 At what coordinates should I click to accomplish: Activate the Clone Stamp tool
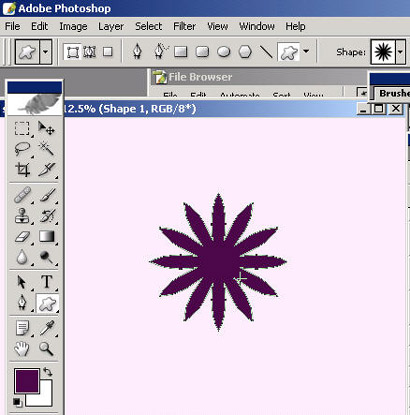coord(22,216)
